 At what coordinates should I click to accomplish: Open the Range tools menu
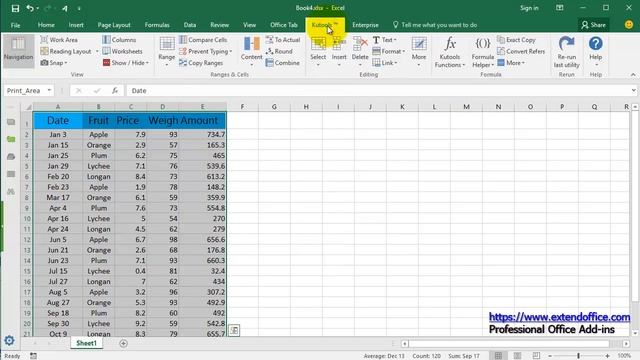167,51
